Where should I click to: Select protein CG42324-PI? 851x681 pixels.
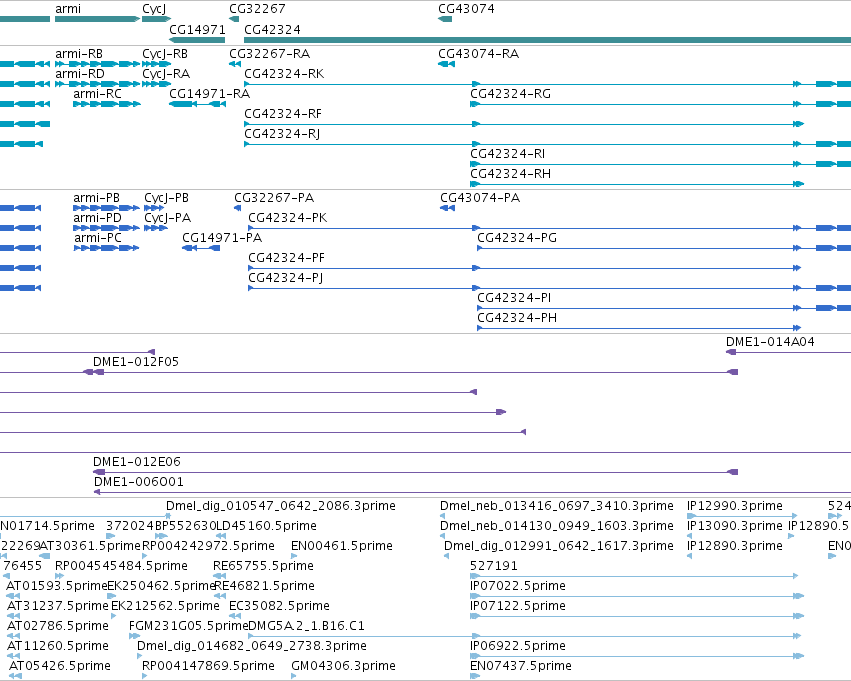pos(514,298)
